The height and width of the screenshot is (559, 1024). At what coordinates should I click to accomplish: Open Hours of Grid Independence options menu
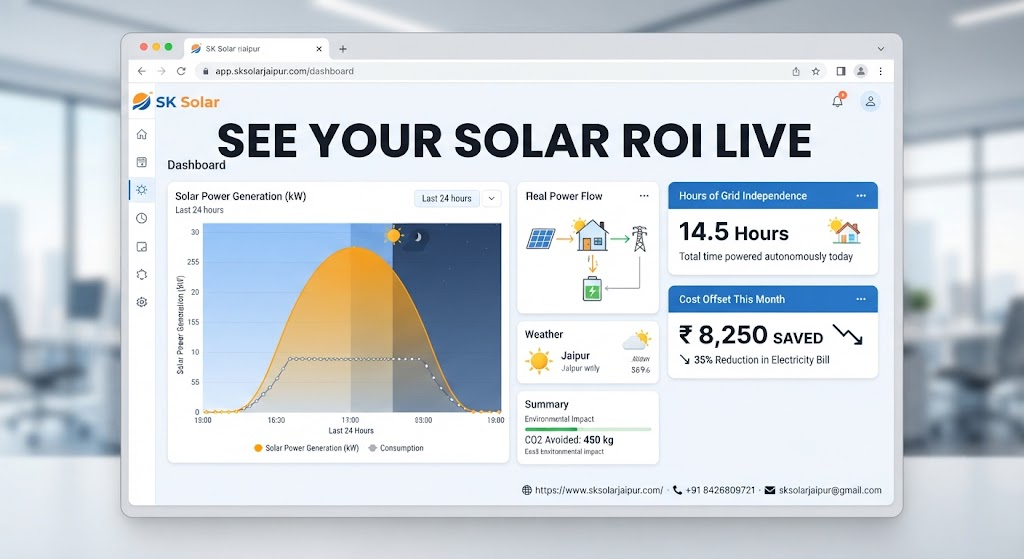[x=861, y=196]
